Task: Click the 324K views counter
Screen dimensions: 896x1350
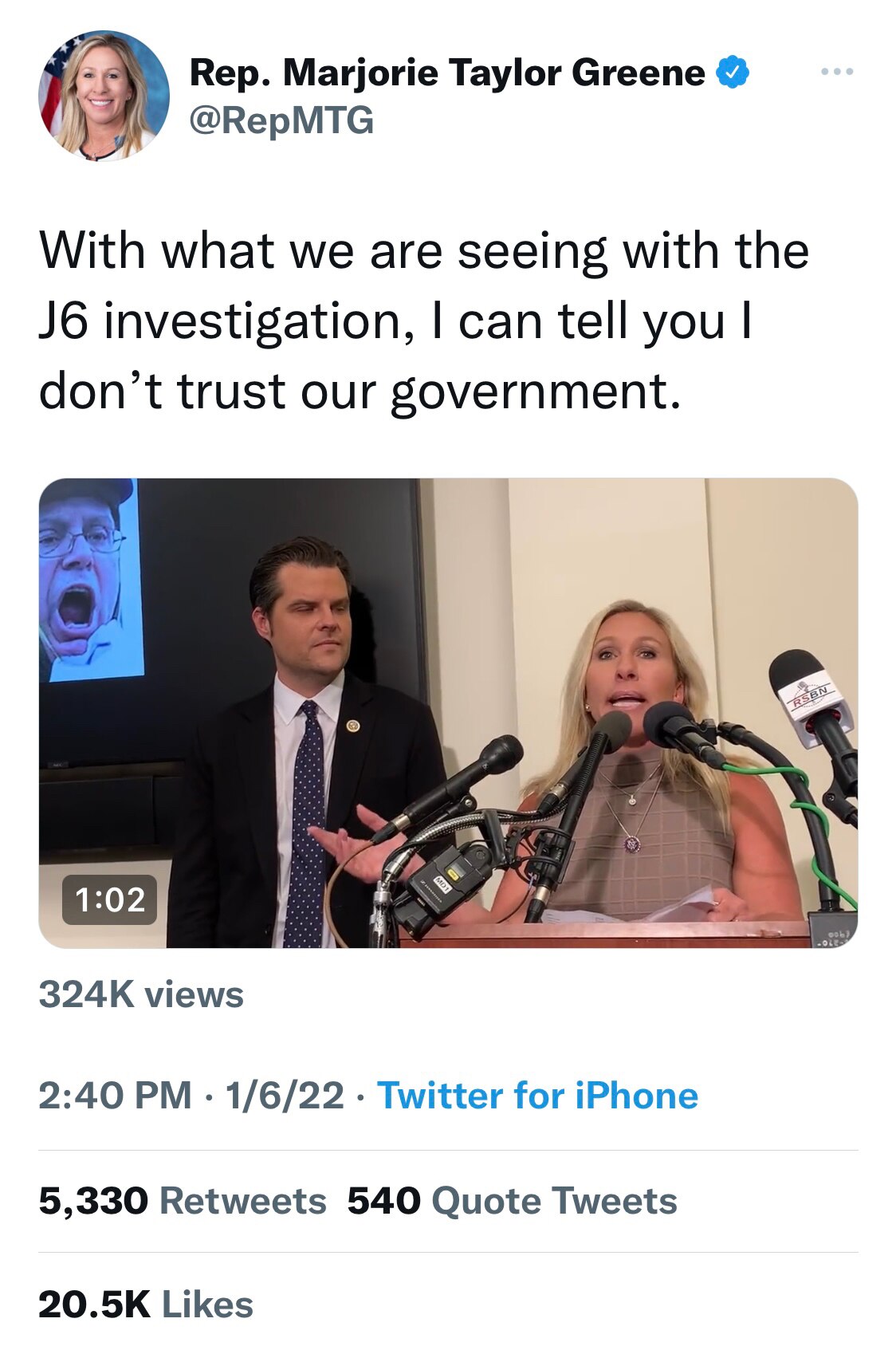Action: [x=141, y=994]
